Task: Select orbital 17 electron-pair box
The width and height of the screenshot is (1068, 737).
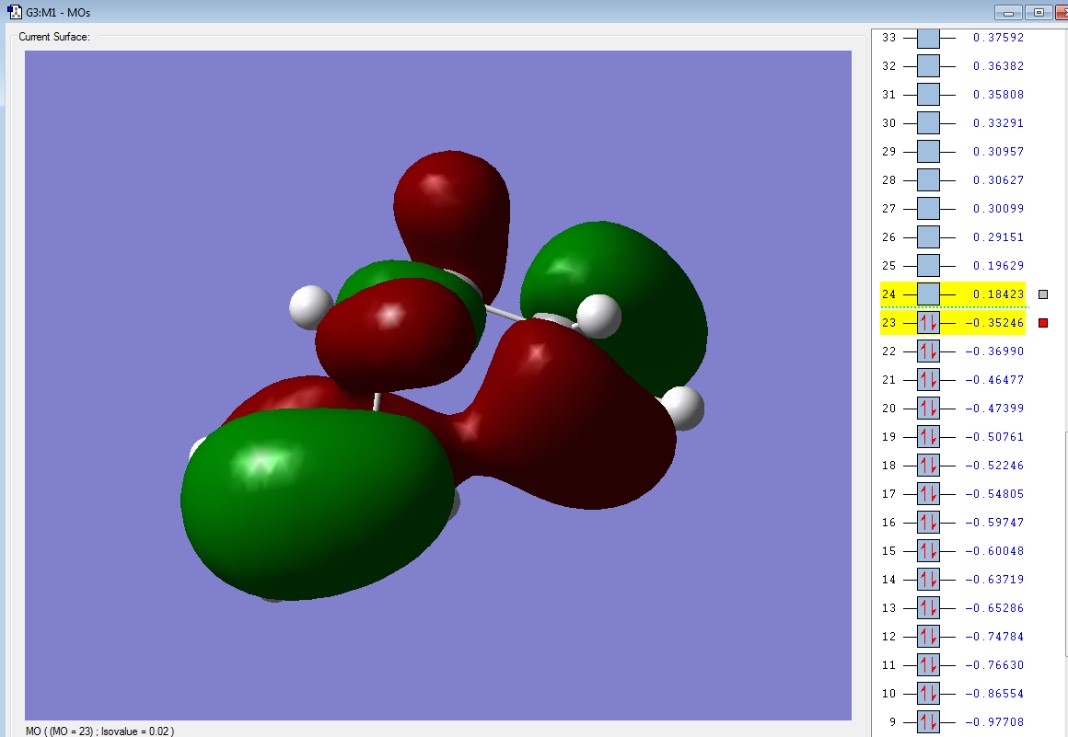Action: tap(928, 495)
